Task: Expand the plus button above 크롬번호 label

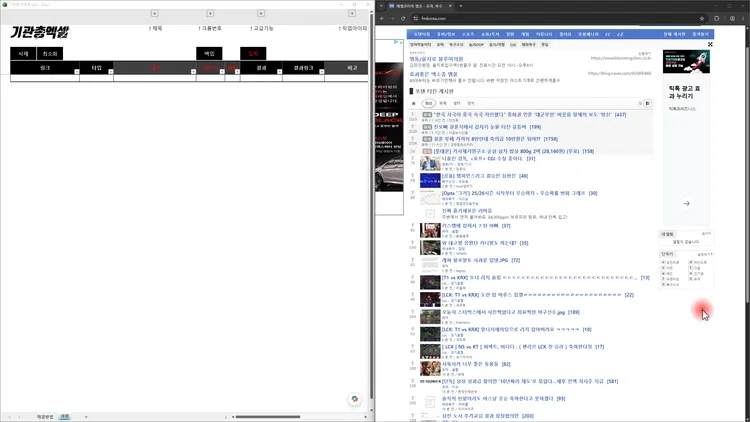Action: (x=210, y=13)
